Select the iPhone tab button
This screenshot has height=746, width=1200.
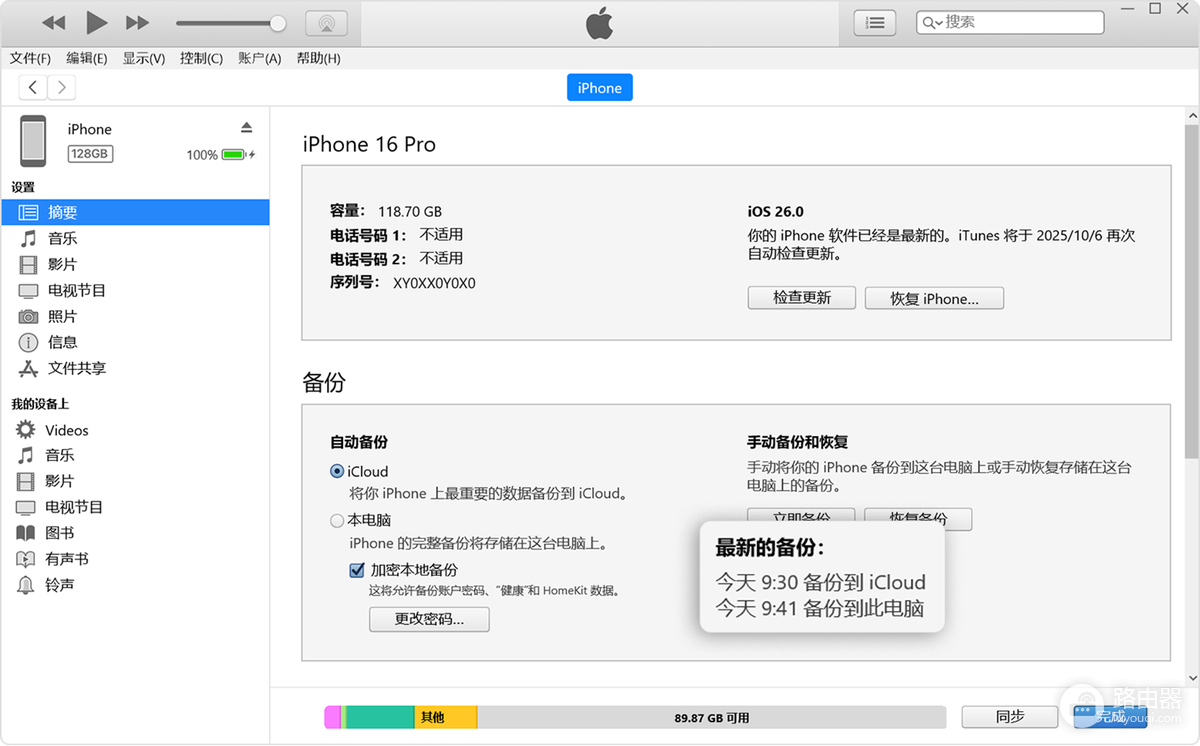[600, 88]
